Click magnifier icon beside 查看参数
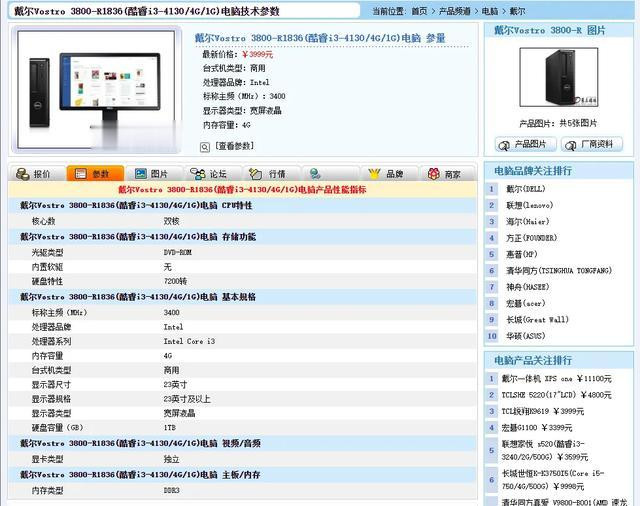Image resolution: width=640 pixels, height=506 pixels. click(205, 147)
